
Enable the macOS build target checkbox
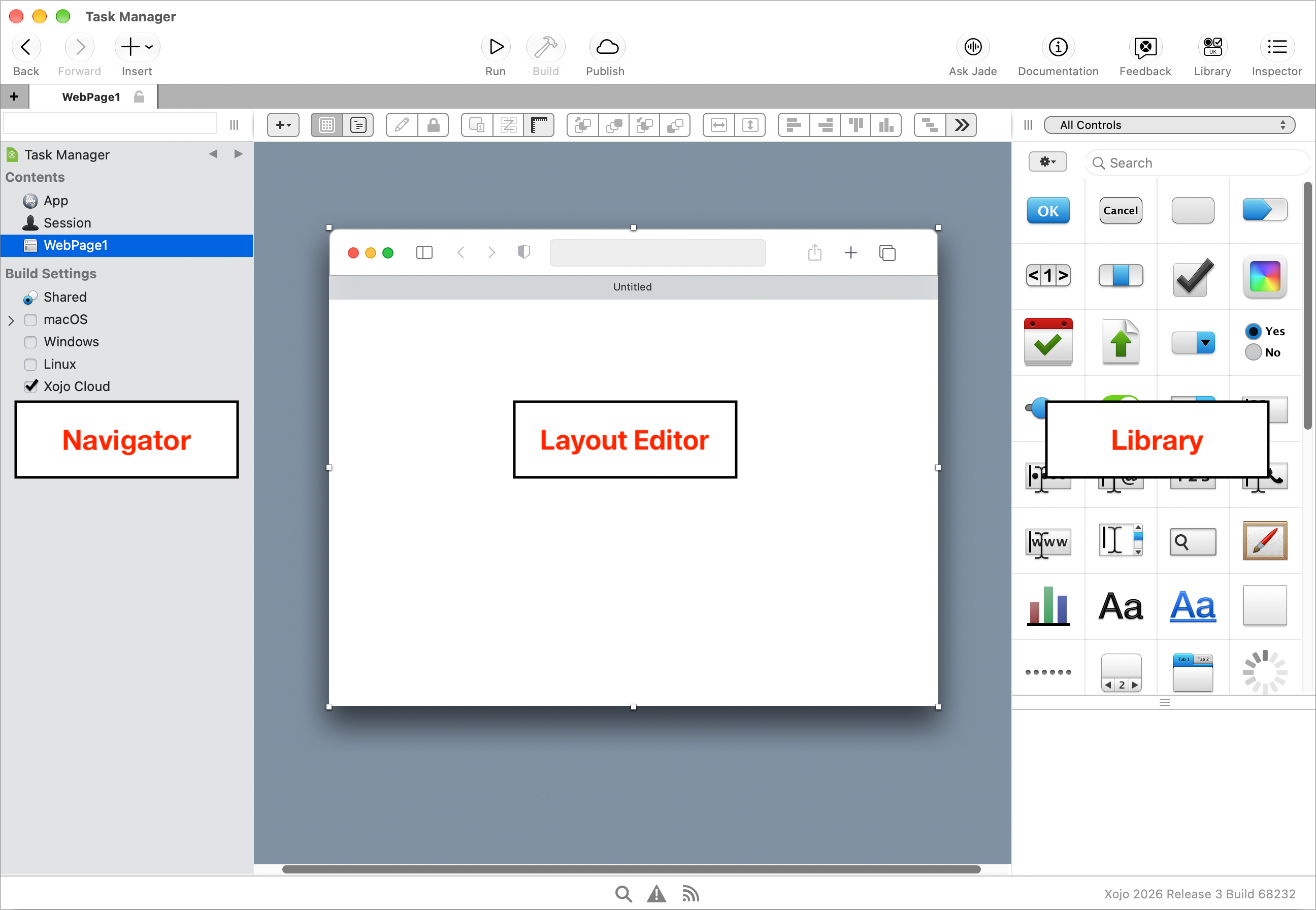tap(31, 320)
